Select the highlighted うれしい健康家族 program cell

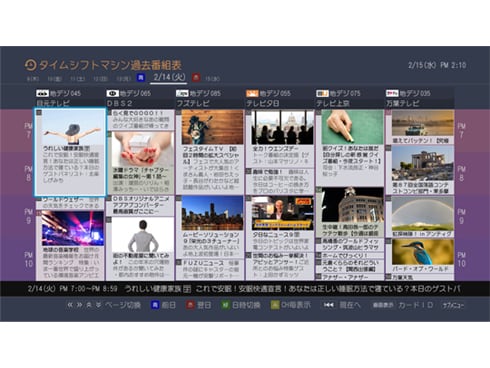(70, 152)
